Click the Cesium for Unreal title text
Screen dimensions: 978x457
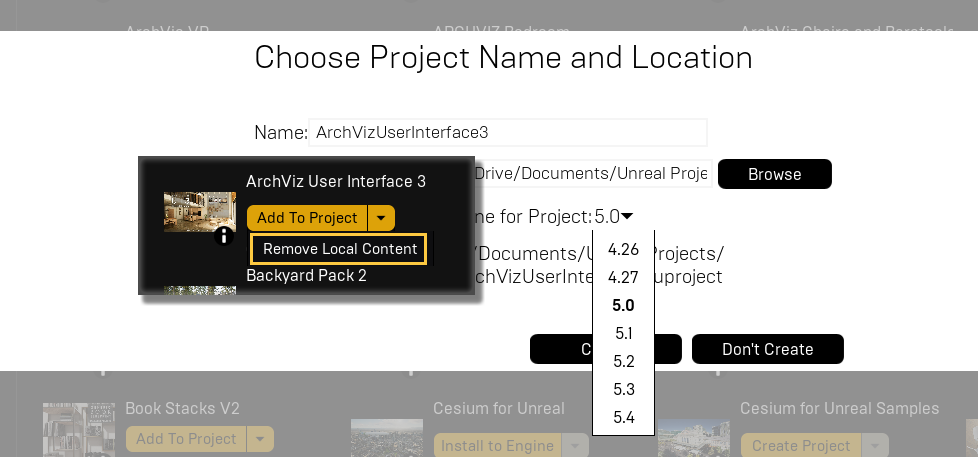pos(499,408)
